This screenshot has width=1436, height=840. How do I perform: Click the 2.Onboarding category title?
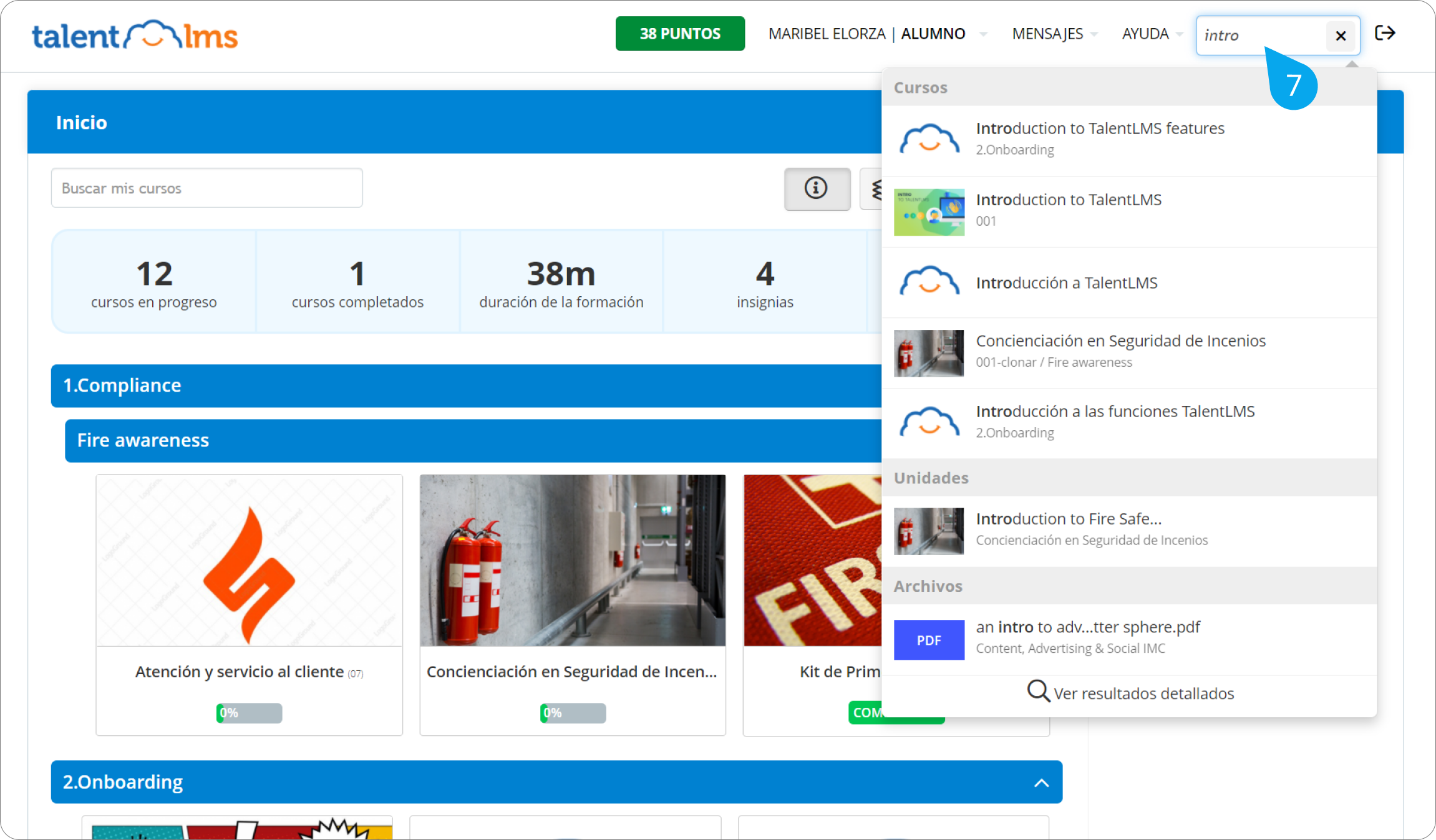point(123,782)
